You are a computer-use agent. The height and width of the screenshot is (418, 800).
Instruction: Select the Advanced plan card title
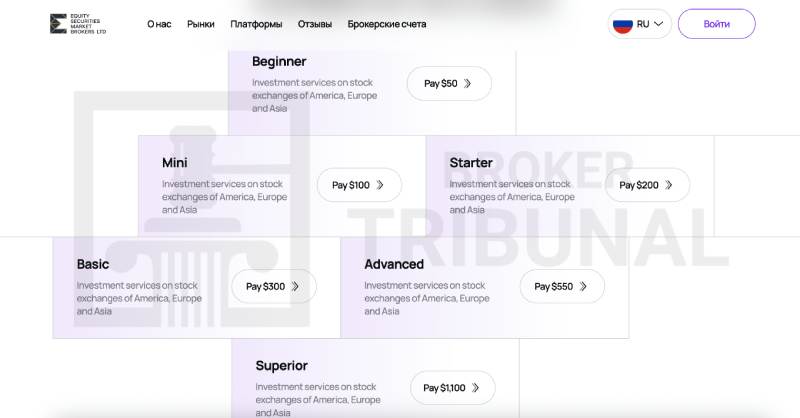[394, 264]
